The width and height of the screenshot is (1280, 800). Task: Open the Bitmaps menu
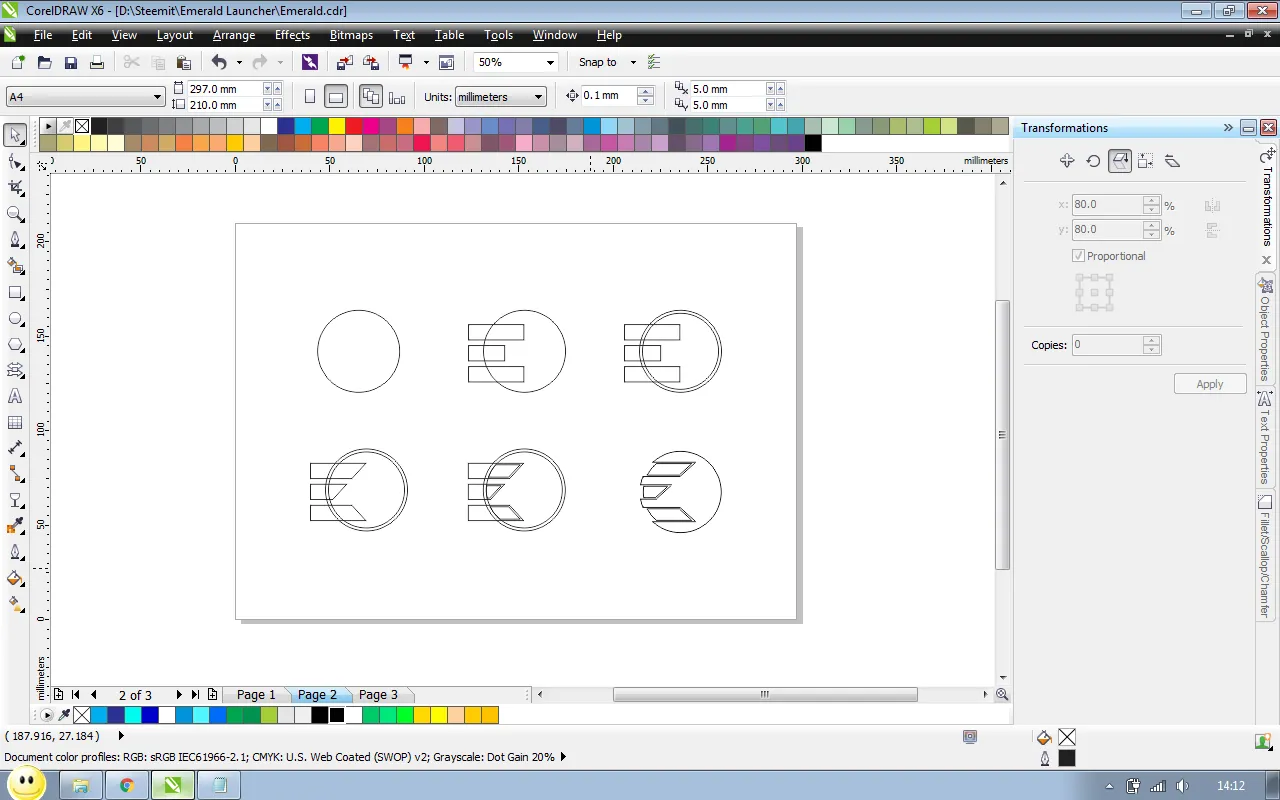pyautogui.click(x=351, y=35)
